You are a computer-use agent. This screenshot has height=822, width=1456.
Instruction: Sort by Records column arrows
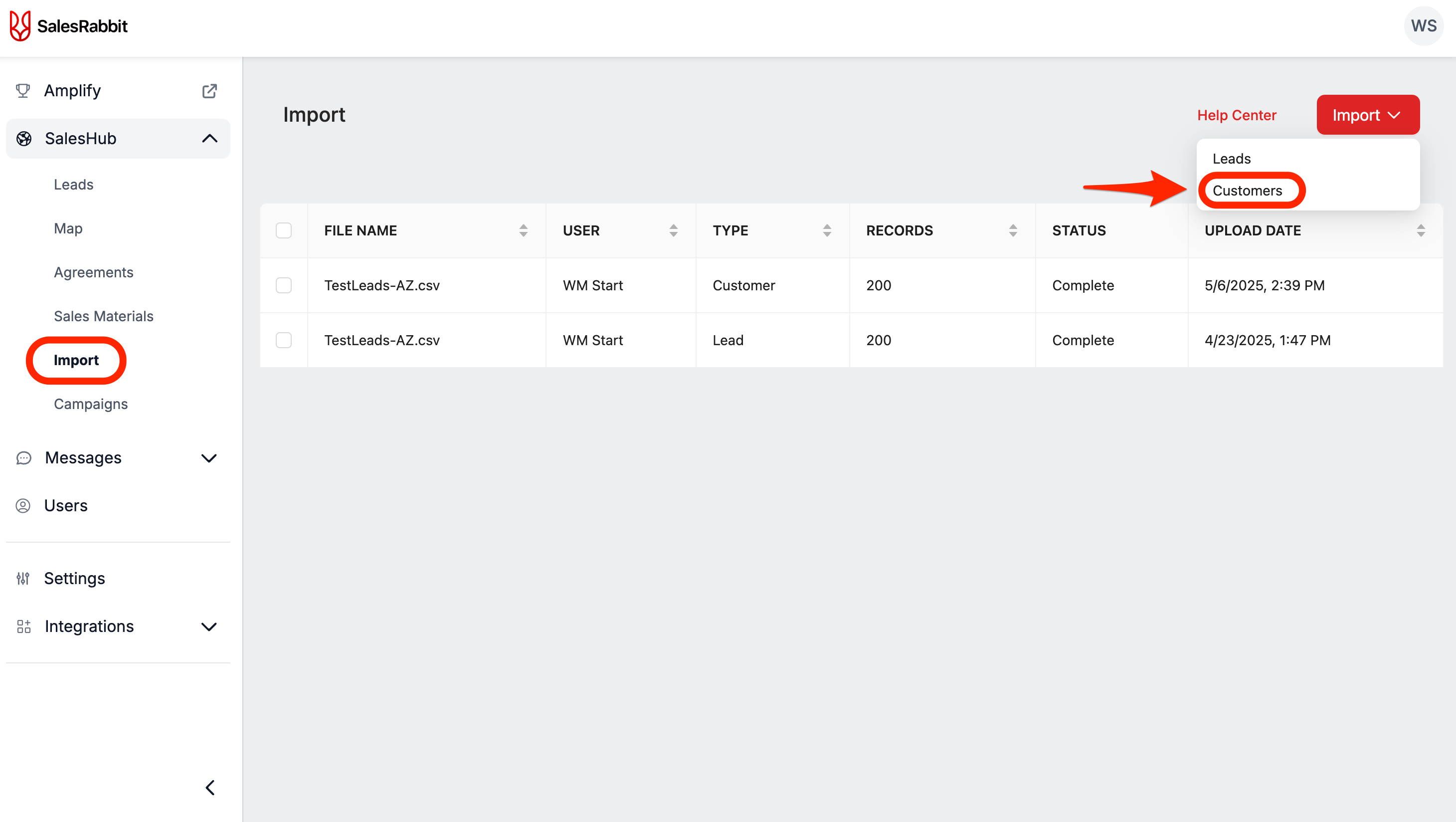(1013, 230)
